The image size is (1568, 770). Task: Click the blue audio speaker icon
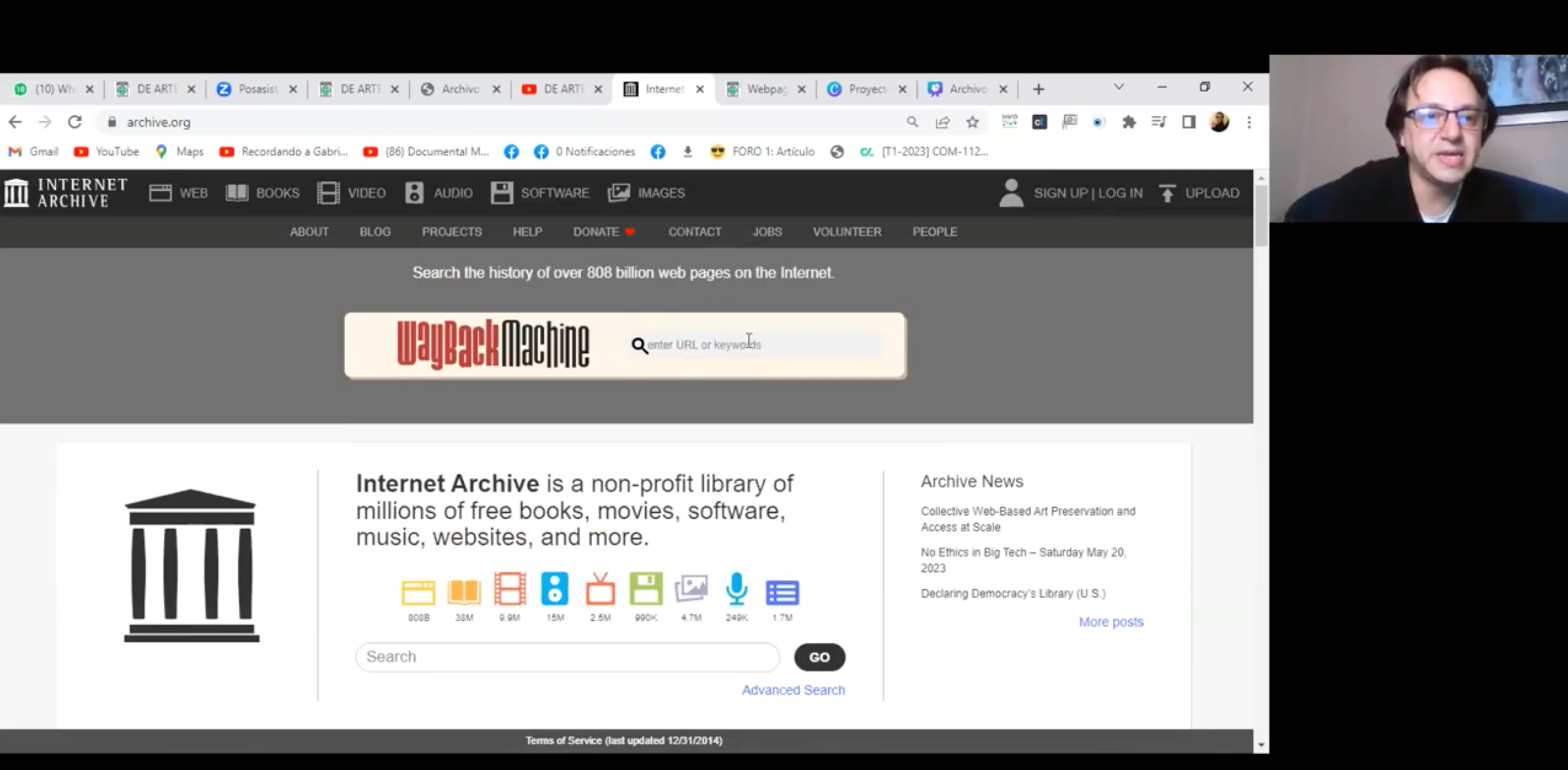pos(555,589)
